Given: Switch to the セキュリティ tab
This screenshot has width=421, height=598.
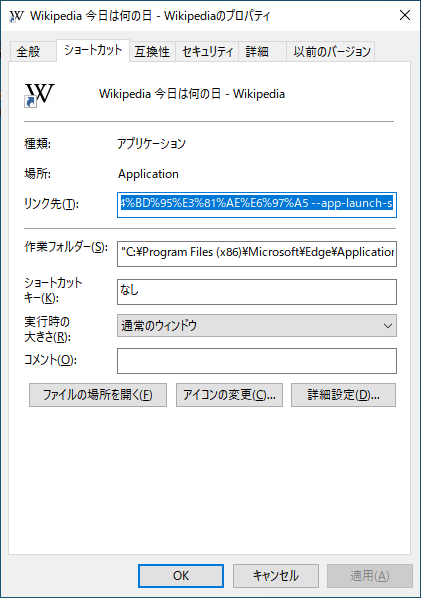Looking at the screenshot, I should [207, 51].
